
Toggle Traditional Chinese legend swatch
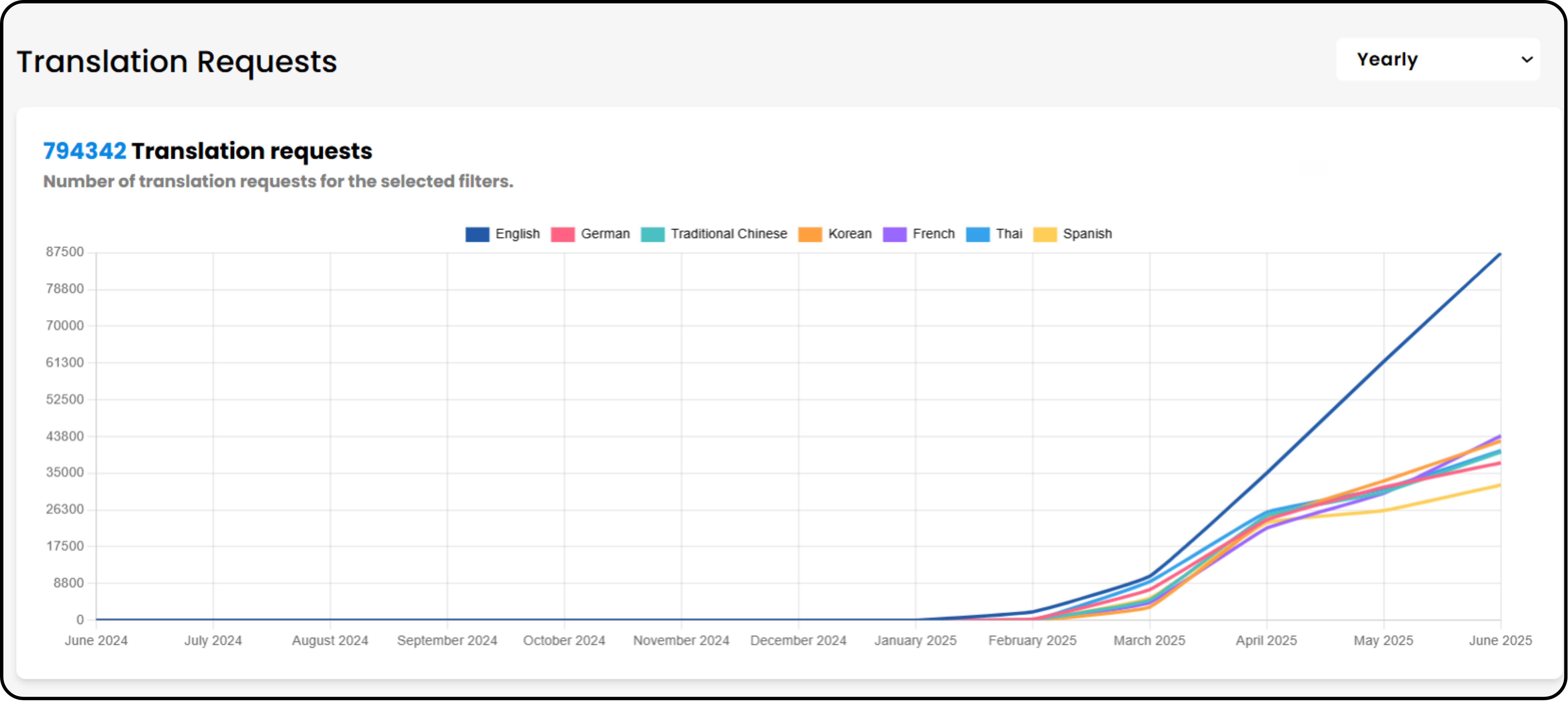(x=653, y=235)
